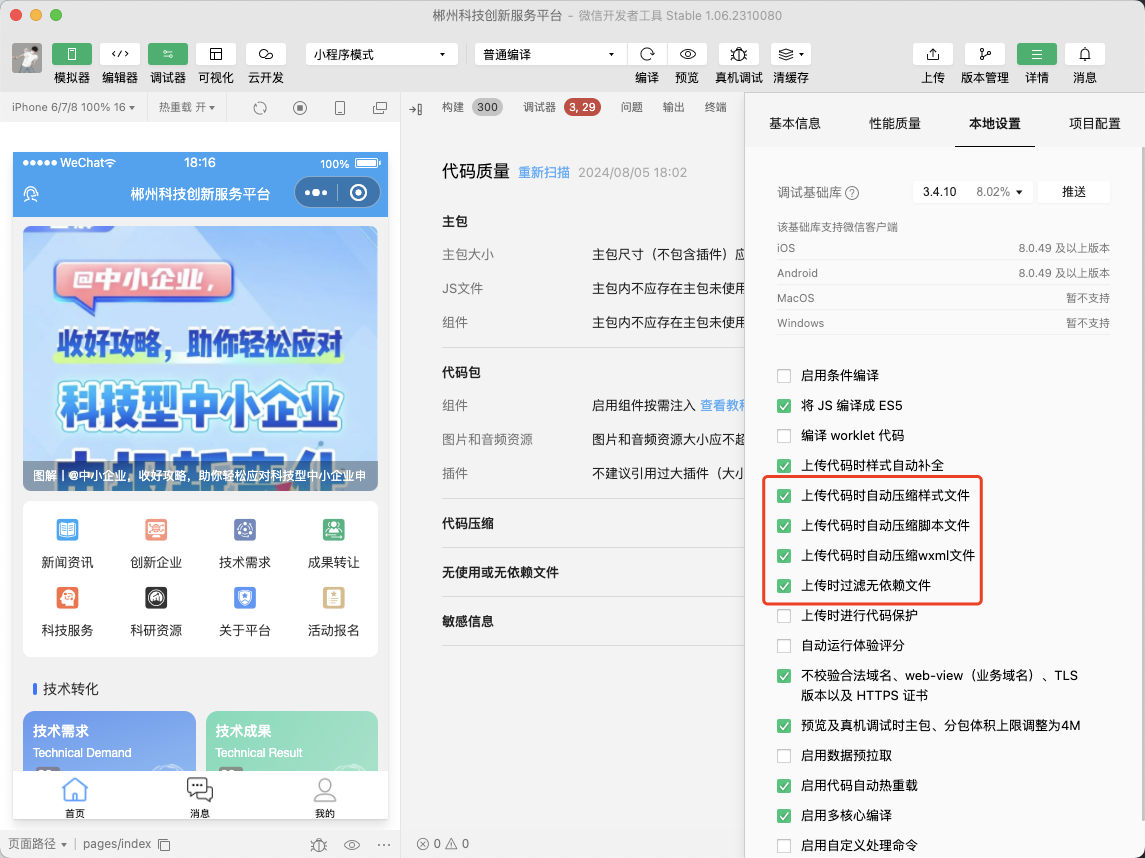Viewport: 1145px width, 858px height.
Task: Expand the 清缓存 dropdown arrow
Action: pos(802,54)
